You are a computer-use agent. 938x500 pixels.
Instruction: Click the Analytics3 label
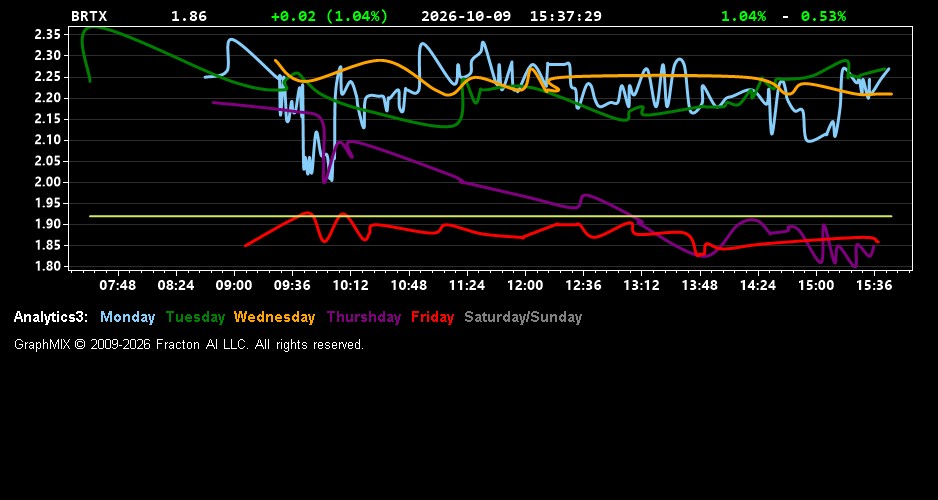click(51, 318)
